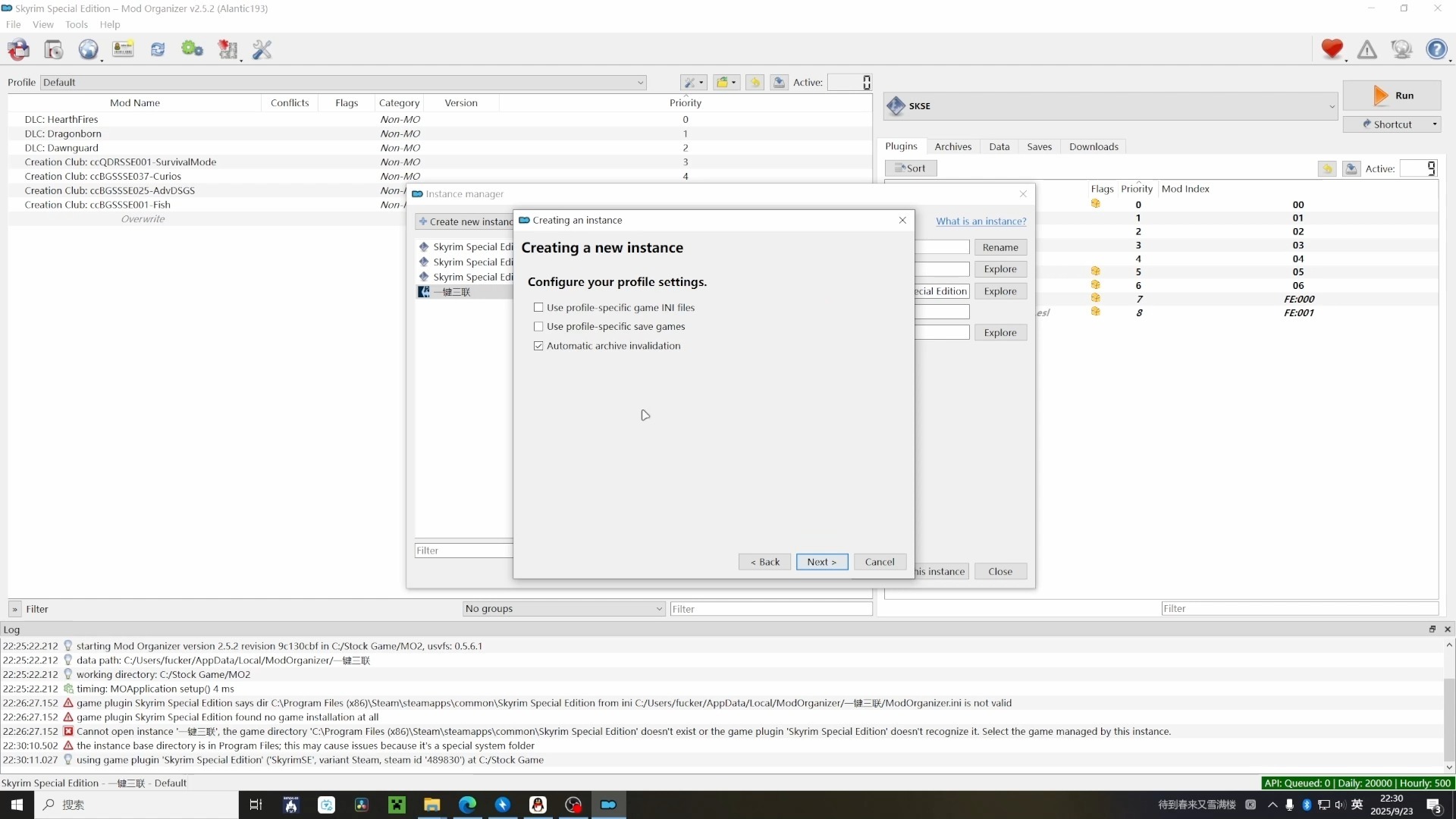The image size is (1456, 819).
Task: Open Nexus globe icon in toolbar
Action: tap(88, 50)
